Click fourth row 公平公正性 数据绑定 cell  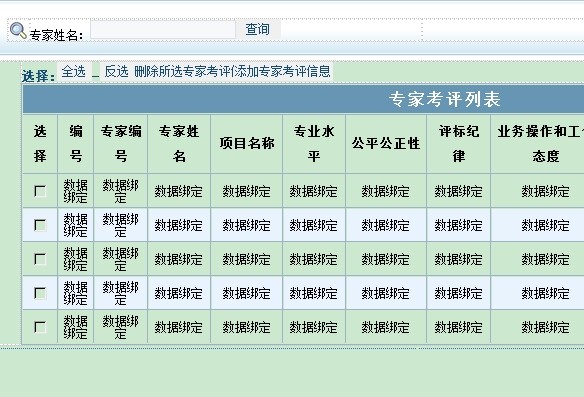pos(386,293)
